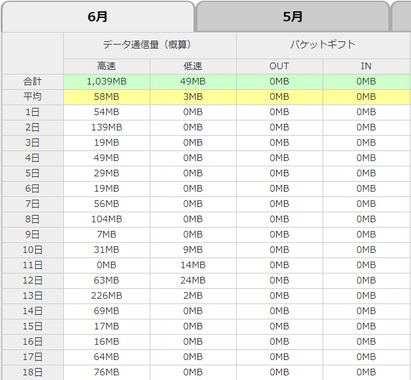Viewport: 411px width, 380px height.
Task: Click the 7日 row label
Action: (33, 204)
